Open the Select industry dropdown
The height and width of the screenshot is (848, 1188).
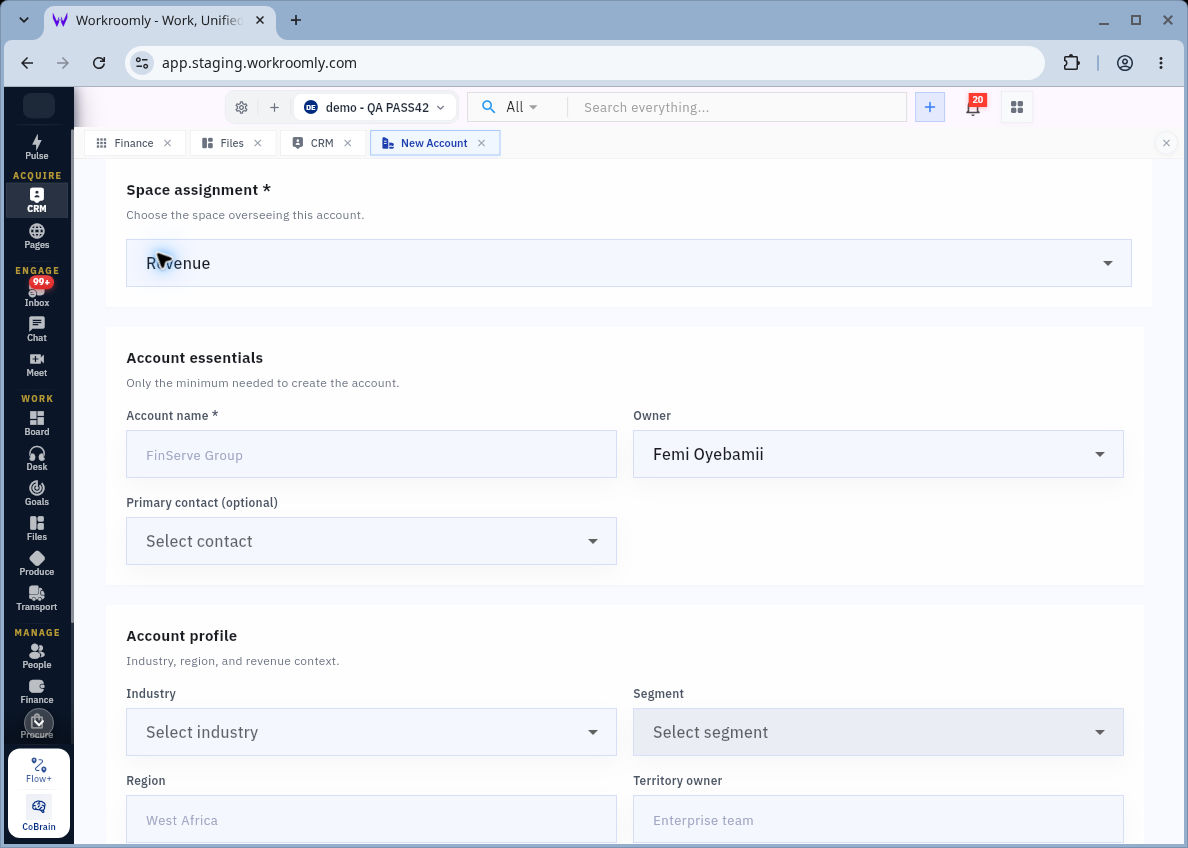pyautogui.click(x=371, y=732)
